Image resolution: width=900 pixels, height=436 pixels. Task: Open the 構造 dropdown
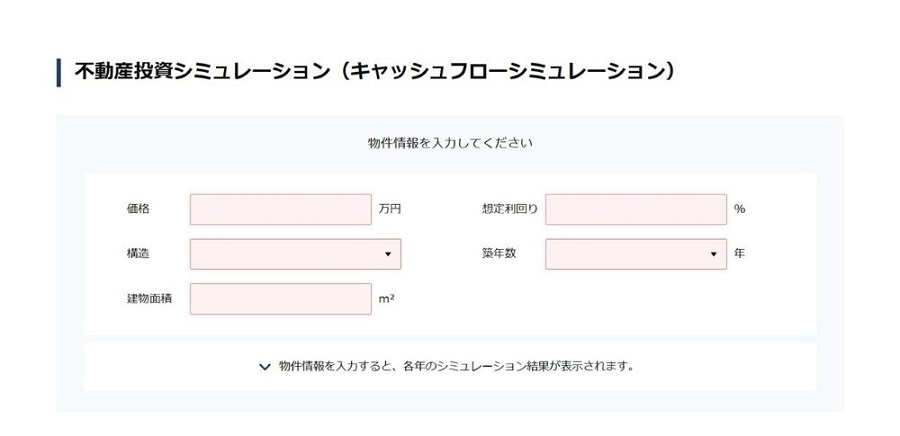(x=295, y=254)
